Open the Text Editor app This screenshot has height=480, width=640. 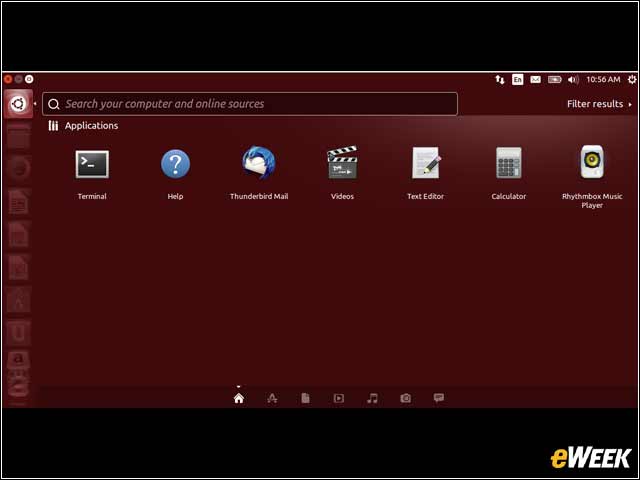(426, 162)
